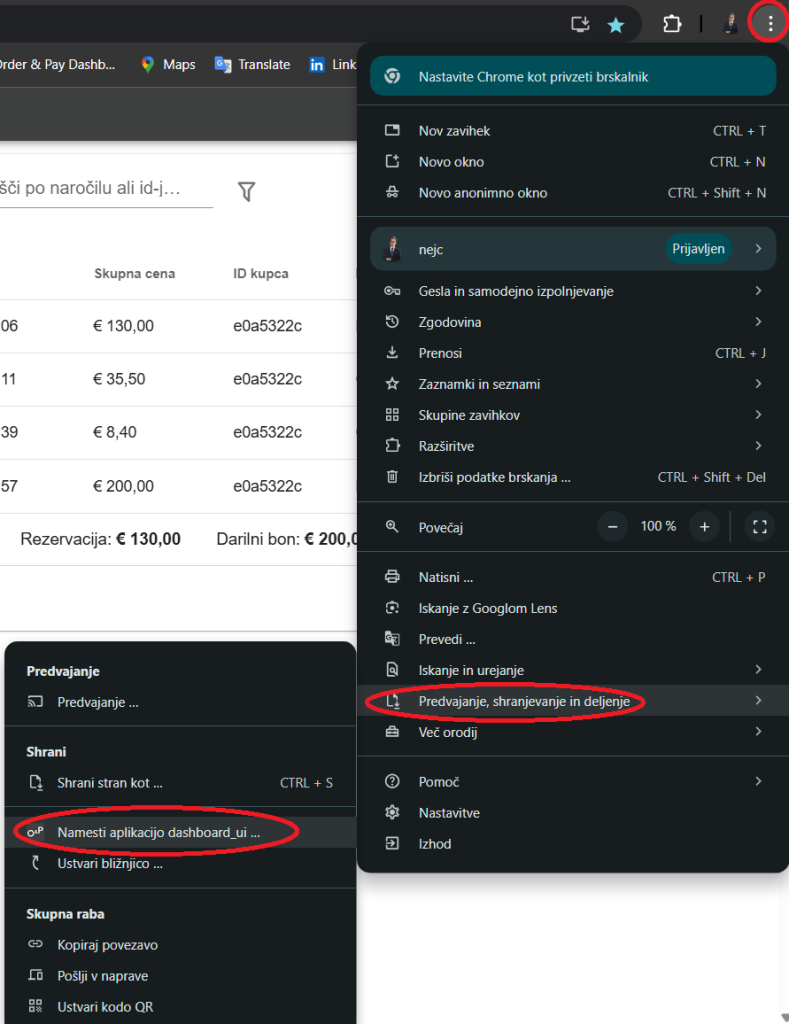Screen dimensions: 789x1024
Task: Expand the Razširitve submenu arrow
Action: [x=758, y=445]
